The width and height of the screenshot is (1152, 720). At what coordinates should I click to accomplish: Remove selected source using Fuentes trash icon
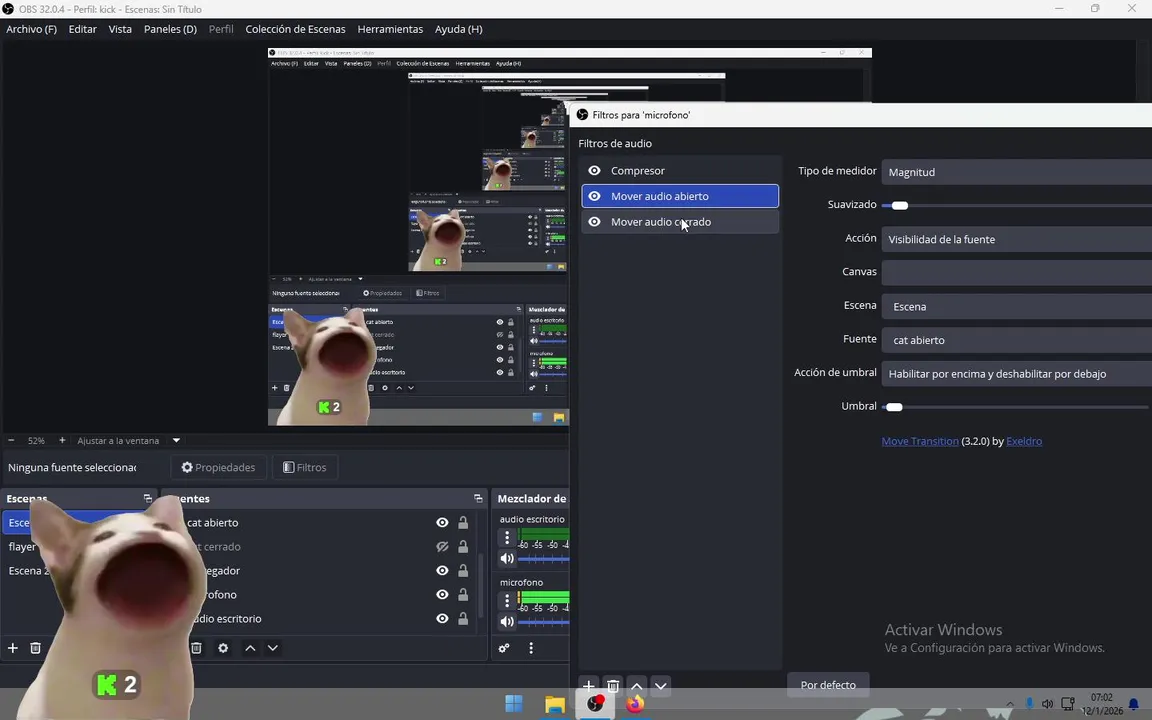(196, 648)
